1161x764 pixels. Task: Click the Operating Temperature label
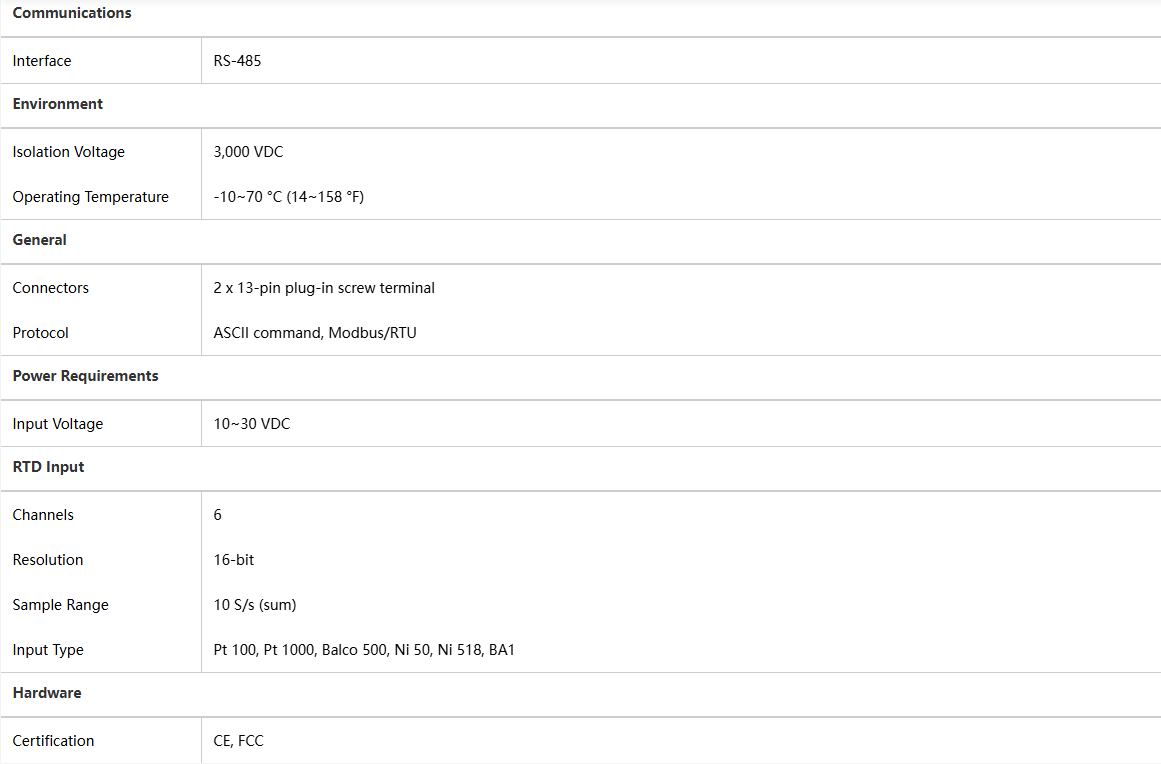(91, 197)
